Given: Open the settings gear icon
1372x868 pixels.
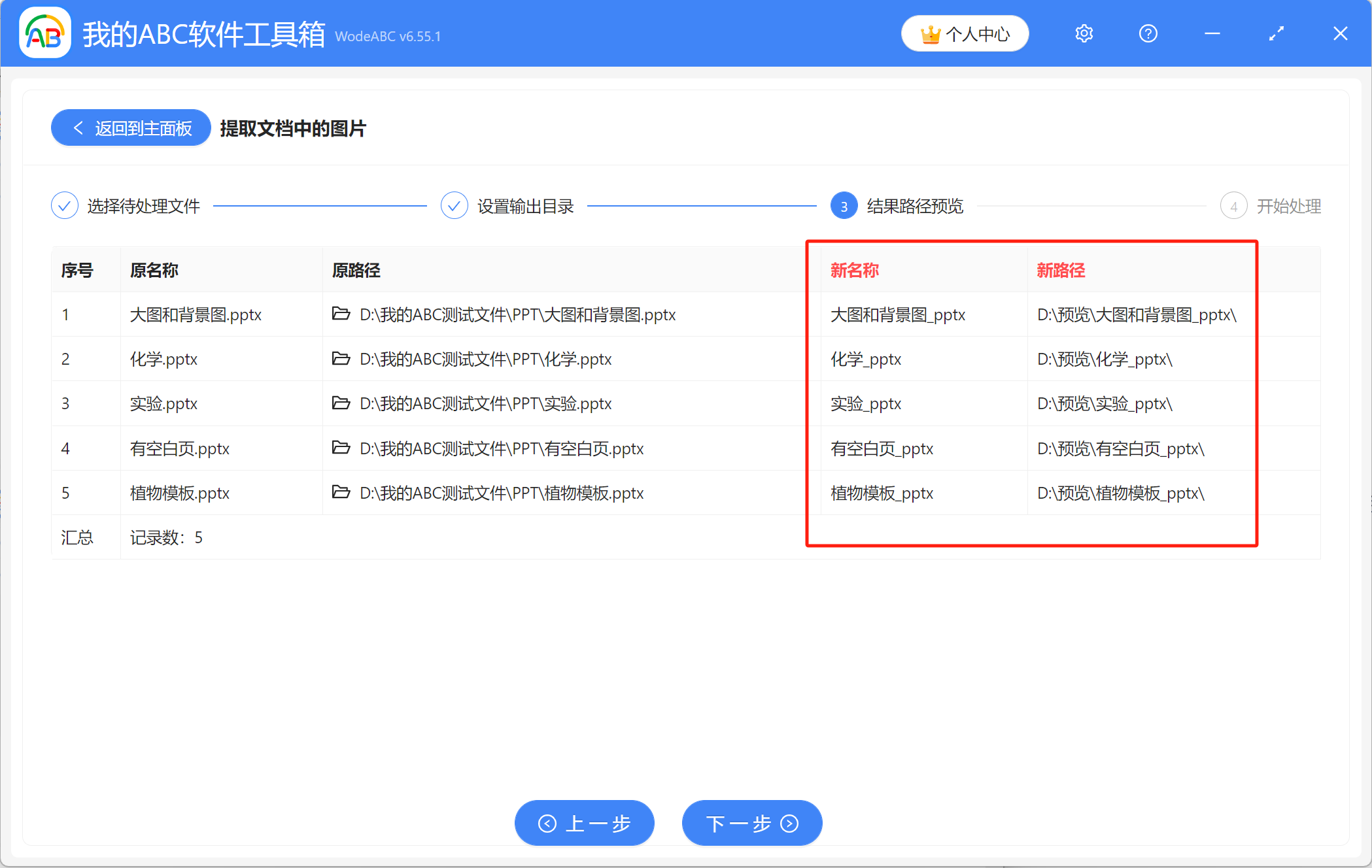Looking at the screenshot, I should 1084,33.
